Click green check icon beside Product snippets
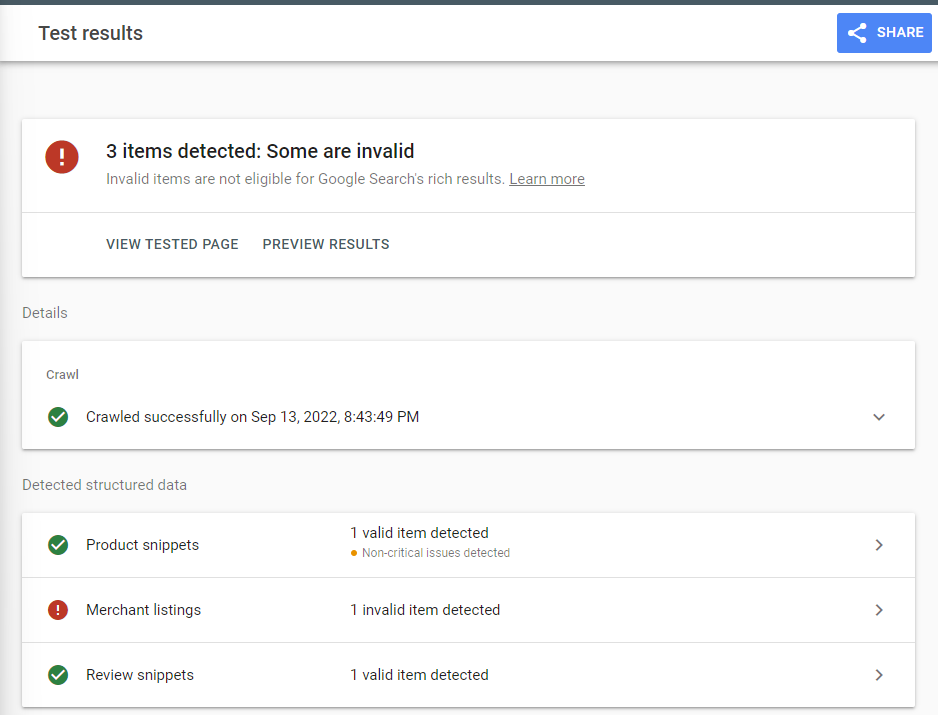This screenshot has width=938, height=715. click(x=58, y=545)
